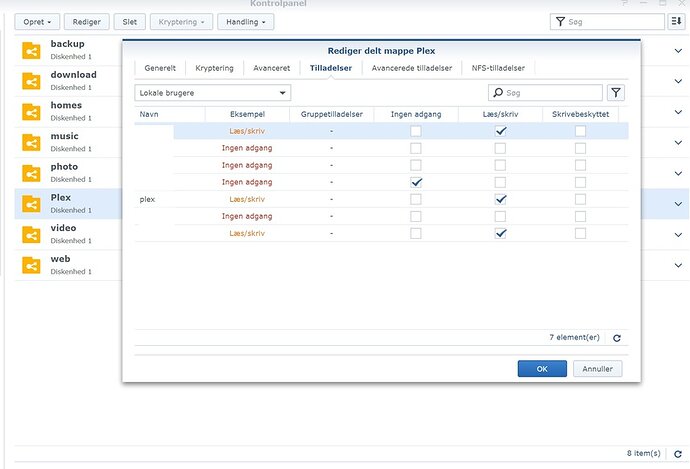The height and width of the screenshot is (469, 690).
Task: Select the Plex shared folder icon
Action: pos(31,204)
